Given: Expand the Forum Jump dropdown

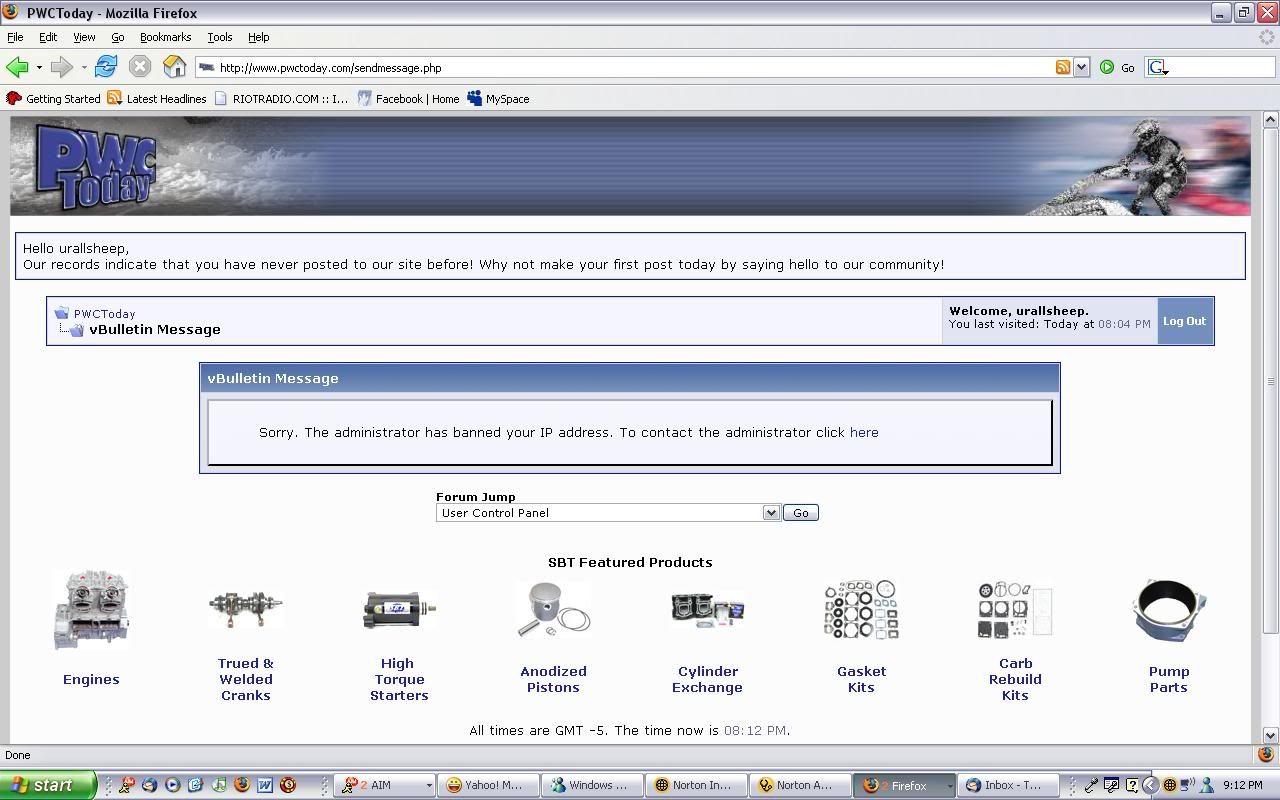Looking at the screenshot, I should click(770, 513).
